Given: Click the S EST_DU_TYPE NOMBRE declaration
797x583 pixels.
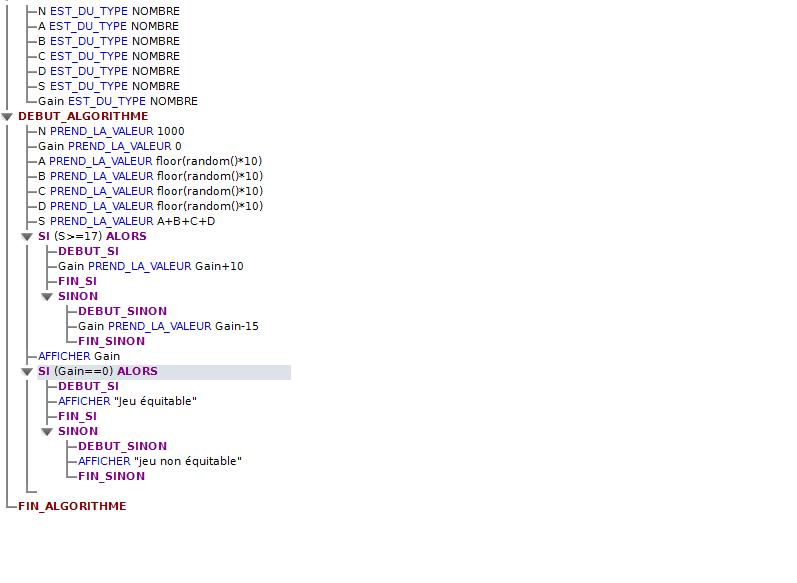Looking at the screenshot, I should click(x=108, y=86).
